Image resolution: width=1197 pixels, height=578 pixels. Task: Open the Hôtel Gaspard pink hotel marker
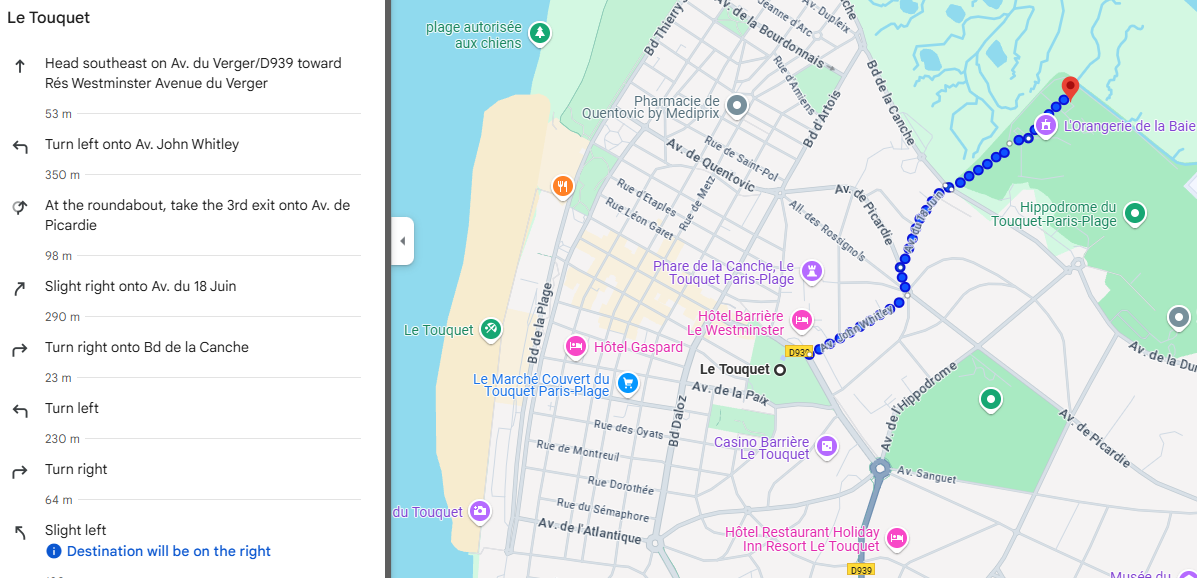click(x=576, y=347)
